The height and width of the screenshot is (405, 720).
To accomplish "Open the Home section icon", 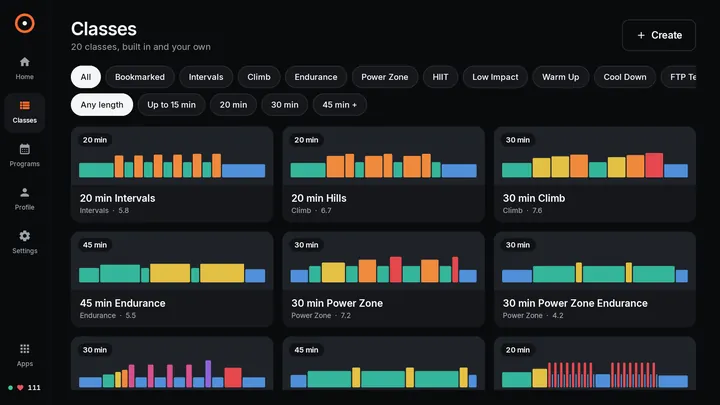I will tap(24, 62).
